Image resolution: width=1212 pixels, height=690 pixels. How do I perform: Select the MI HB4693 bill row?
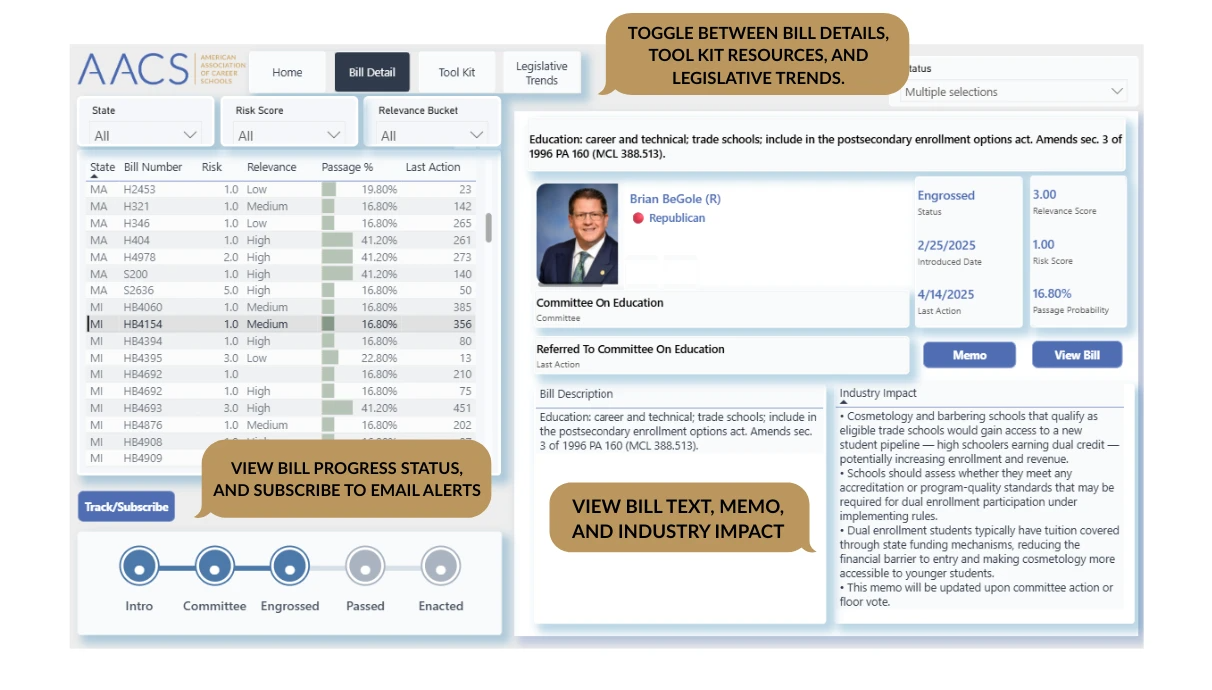point(281,408)
